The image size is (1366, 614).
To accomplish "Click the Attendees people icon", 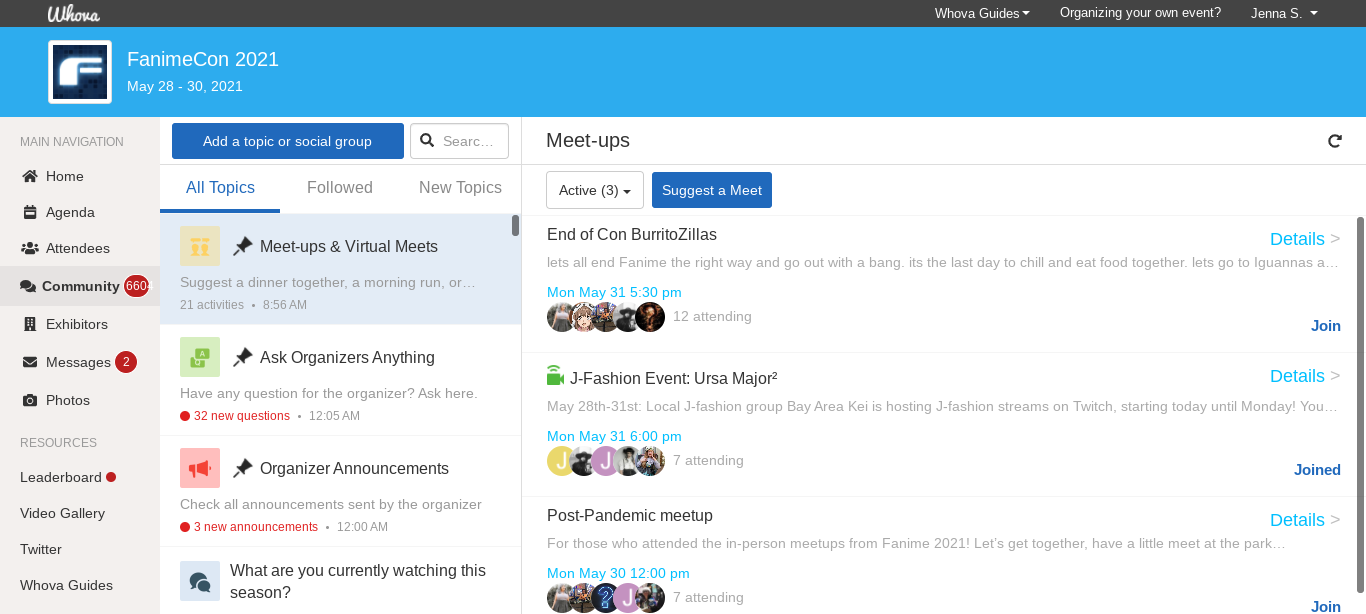I will point(30,248).
